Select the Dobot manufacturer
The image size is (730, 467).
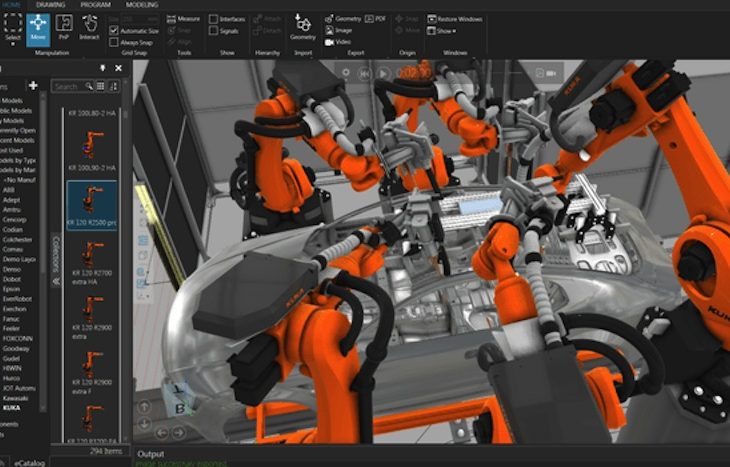(12, 279)
